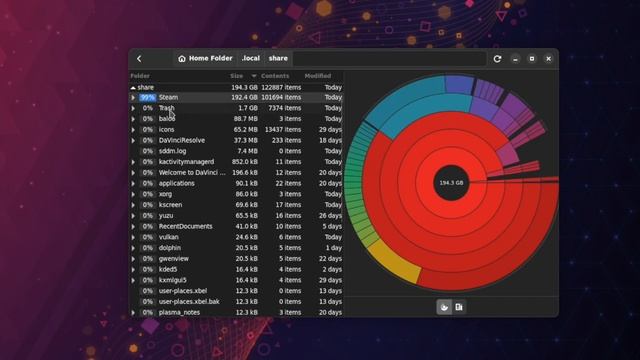Switch to treemap chart view
Screen dimensions: 640x360
coord(459,307)
